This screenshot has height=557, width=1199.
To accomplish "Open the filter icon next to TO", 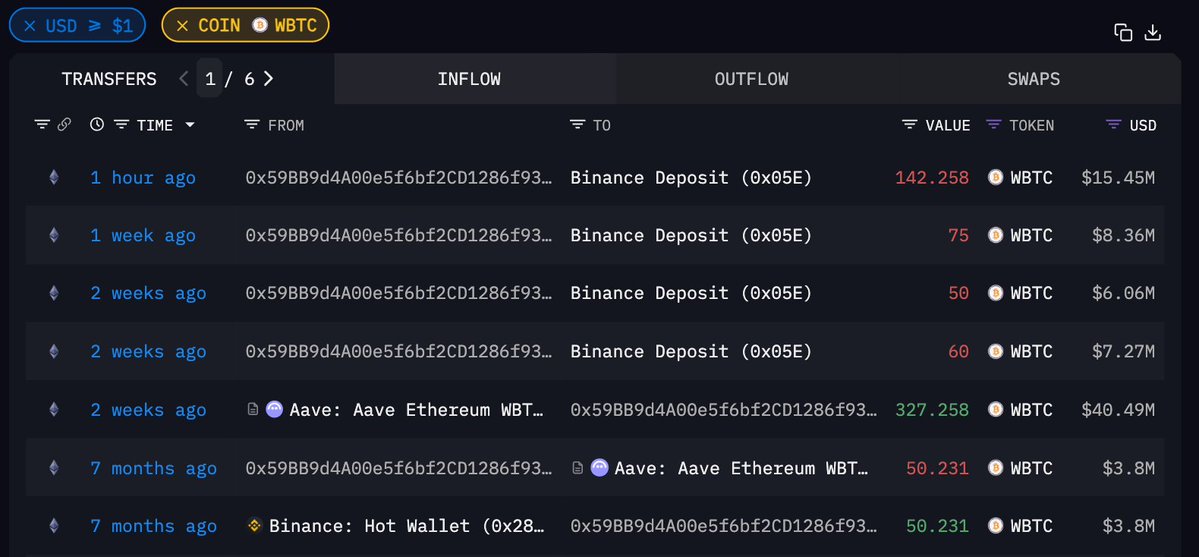I will click(x=577, y=125).
